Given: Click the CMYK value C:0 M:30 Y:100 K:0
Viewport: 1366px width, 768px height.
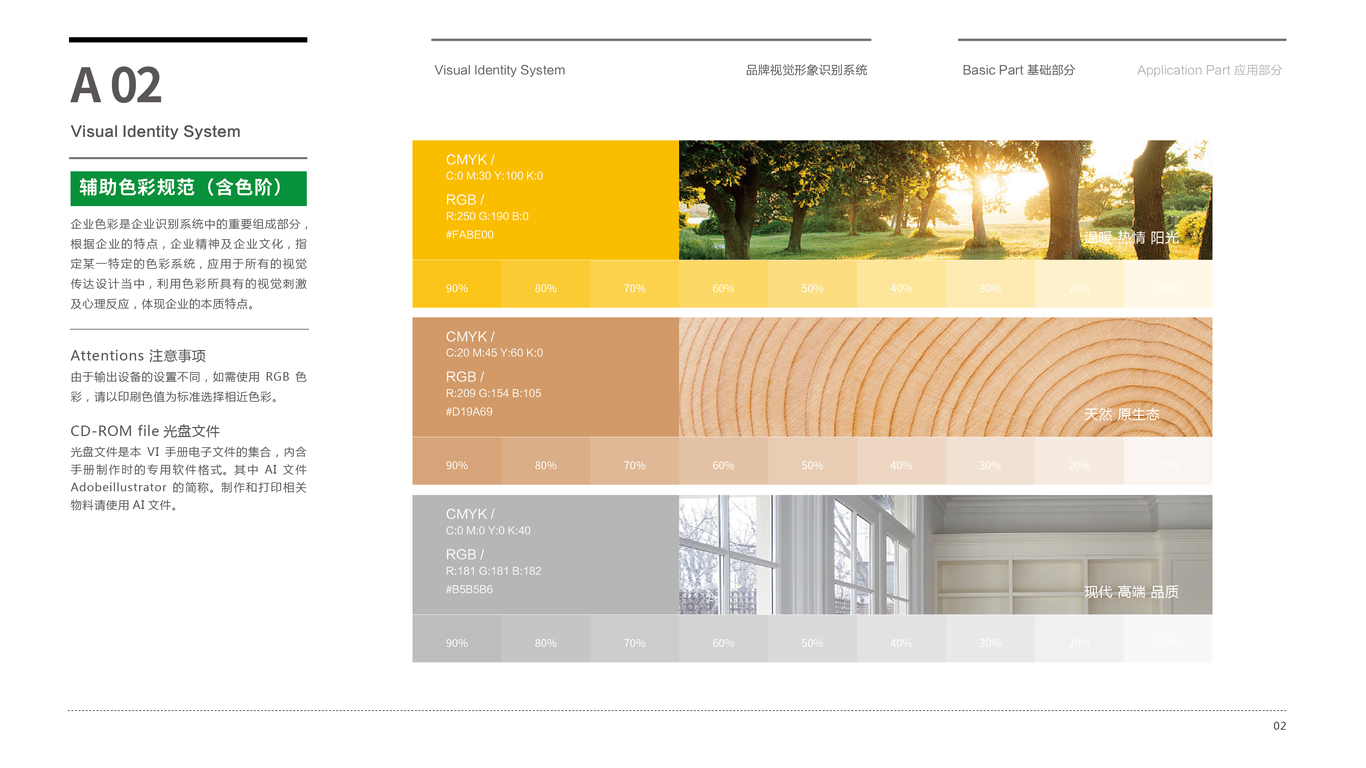Looking at the screenshot, I should [x=495, y=176].
